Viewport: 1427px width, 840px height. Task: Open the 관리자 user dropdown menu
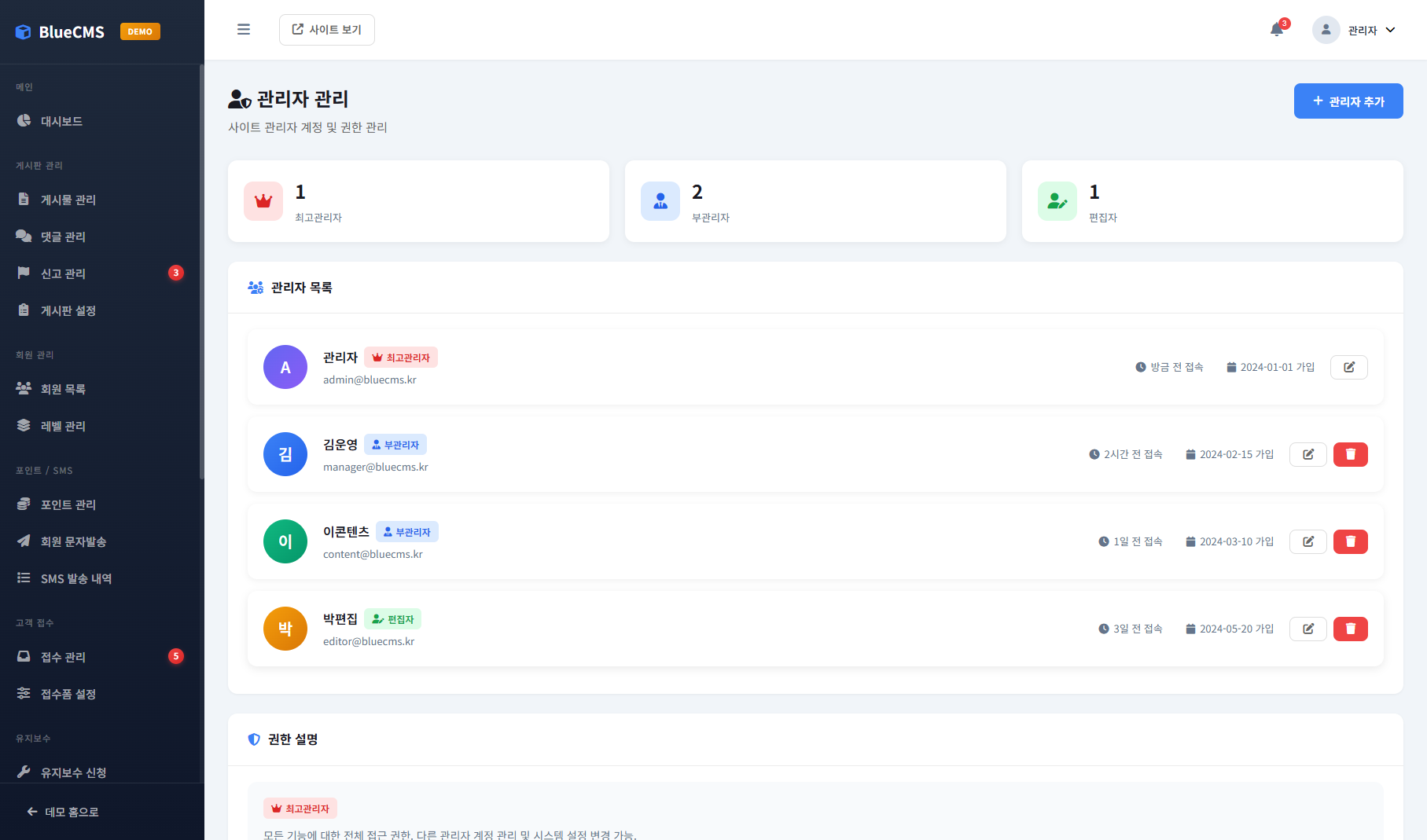pyautogui.click(x=1355, y=30)
